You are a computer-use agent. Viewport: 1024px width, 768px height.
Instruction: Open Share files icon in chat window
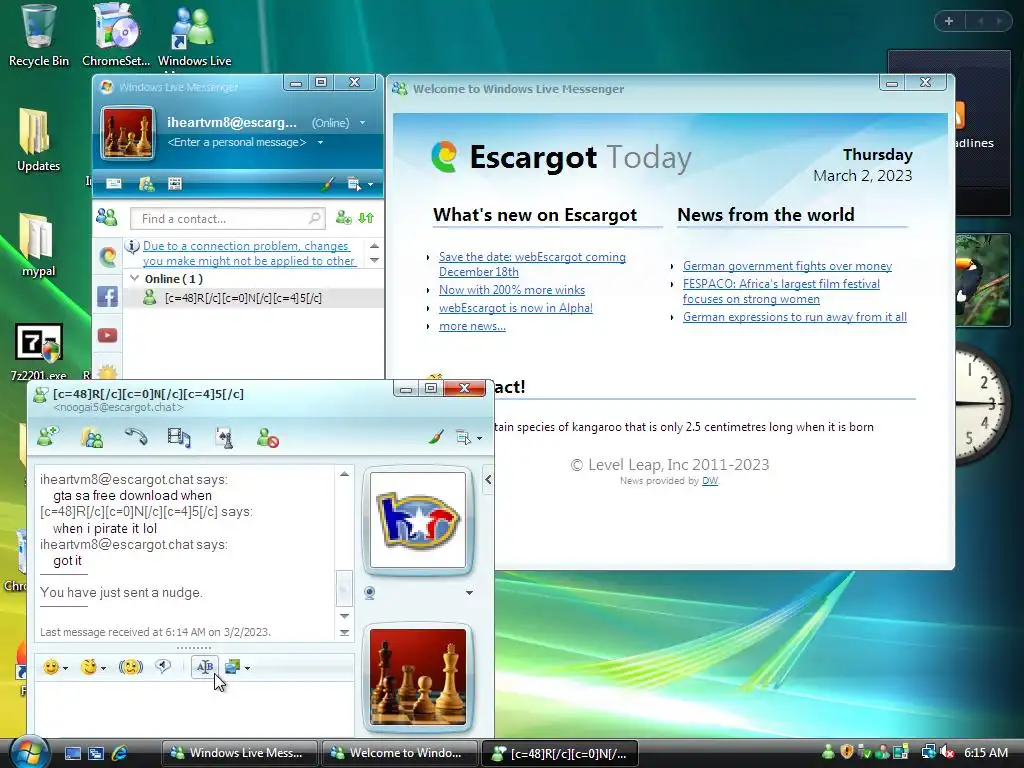(92, 437)
